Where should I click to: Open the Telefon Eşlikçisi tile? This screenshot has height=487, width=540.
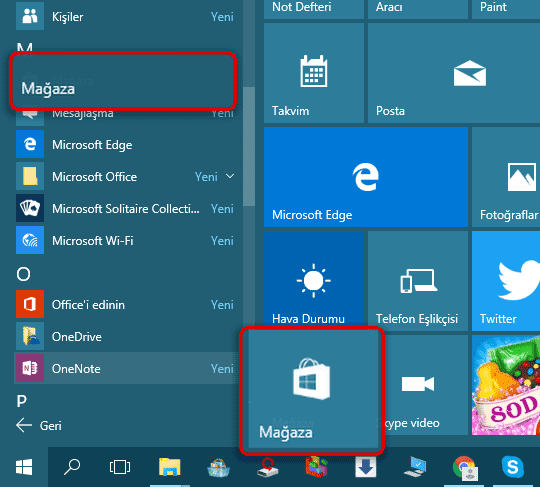[x=418, y=281]
